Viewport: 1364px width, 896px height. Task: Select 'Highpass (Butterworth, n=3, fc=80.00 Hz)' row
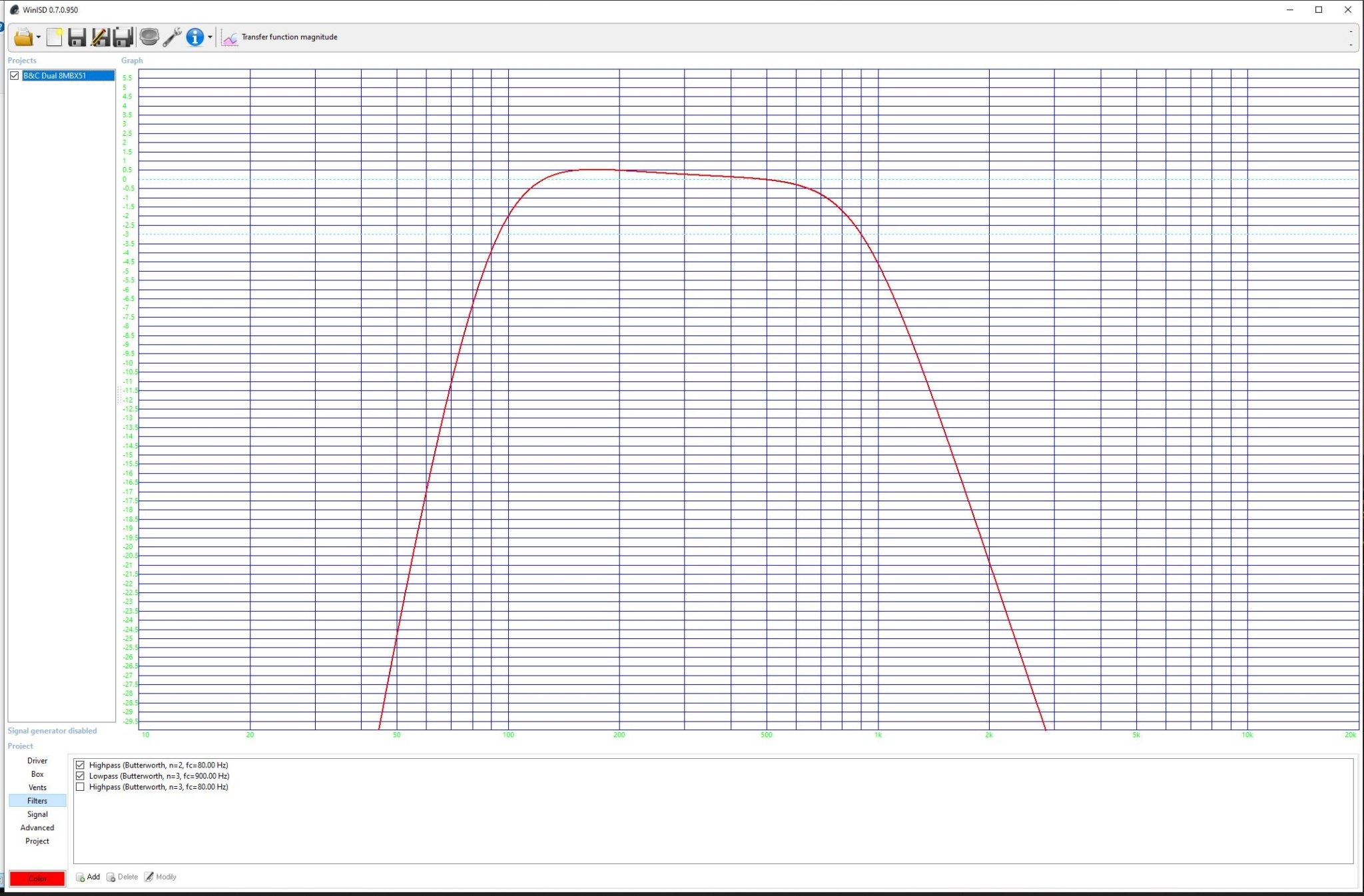pyautogui.click(x=159, y=787)
